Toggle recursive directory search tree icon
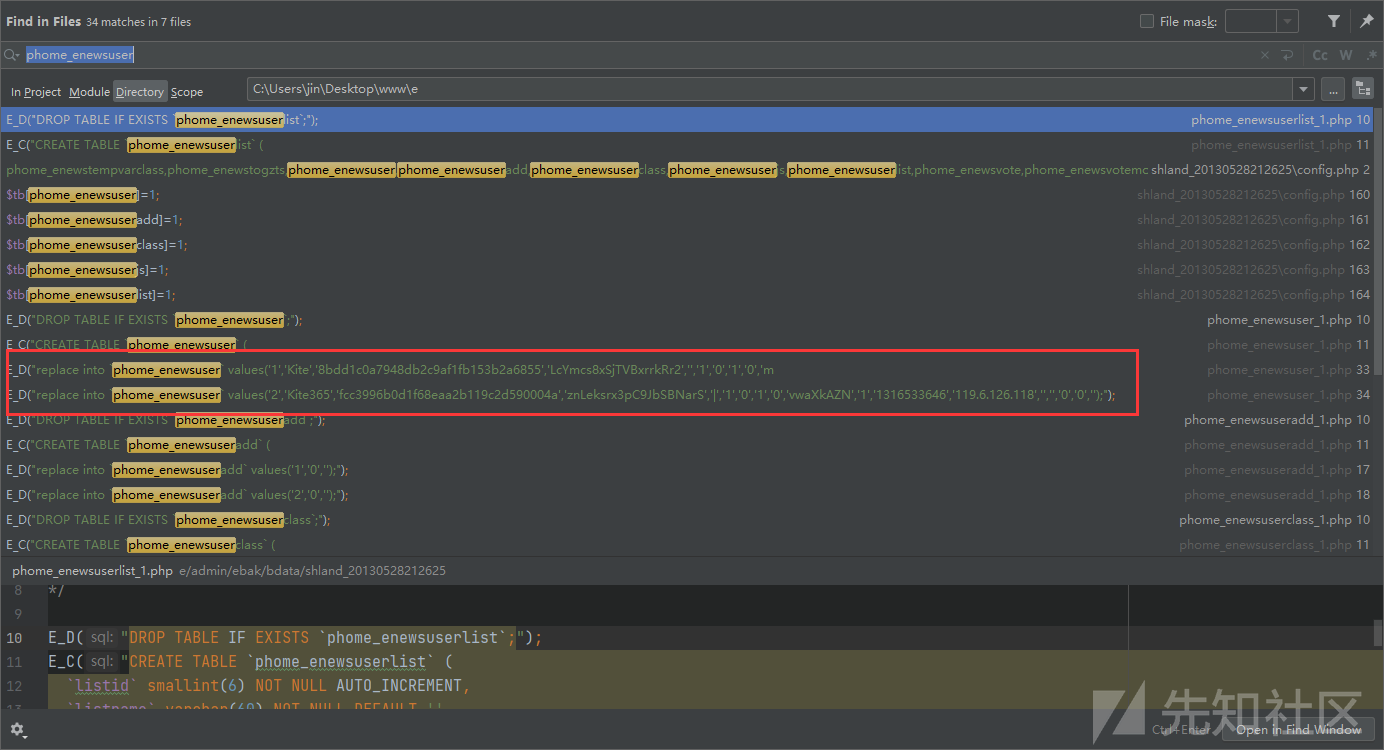1384x750 pixels. click(x=1362, y=89)
